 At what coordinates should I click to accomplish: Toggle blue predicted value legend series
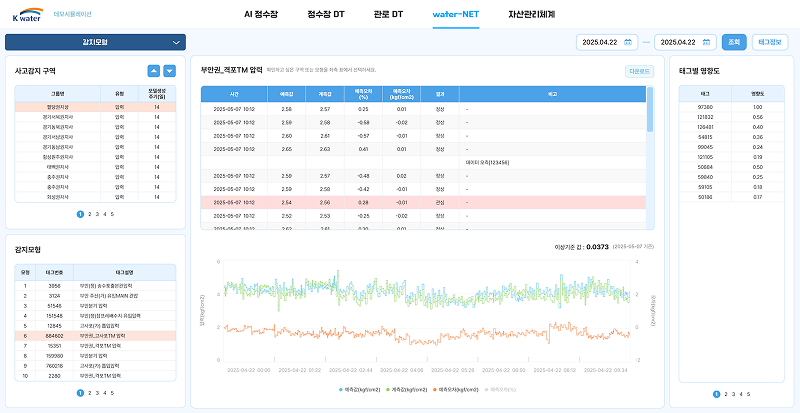point(360,390)
